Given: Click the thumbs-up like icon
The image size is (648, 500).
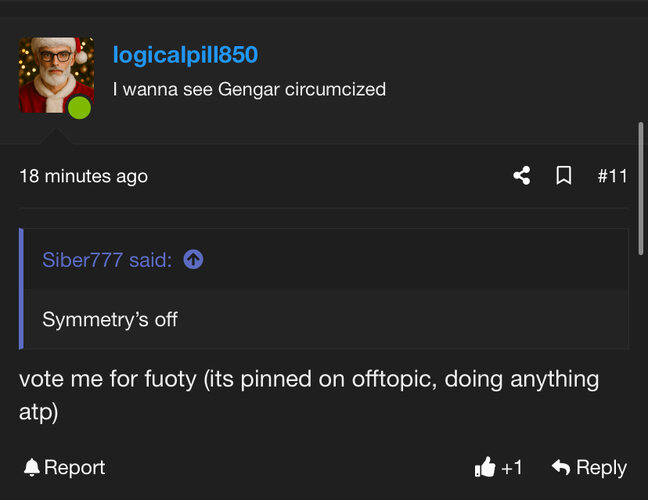Looking at the screenshot, I should 485,467.
